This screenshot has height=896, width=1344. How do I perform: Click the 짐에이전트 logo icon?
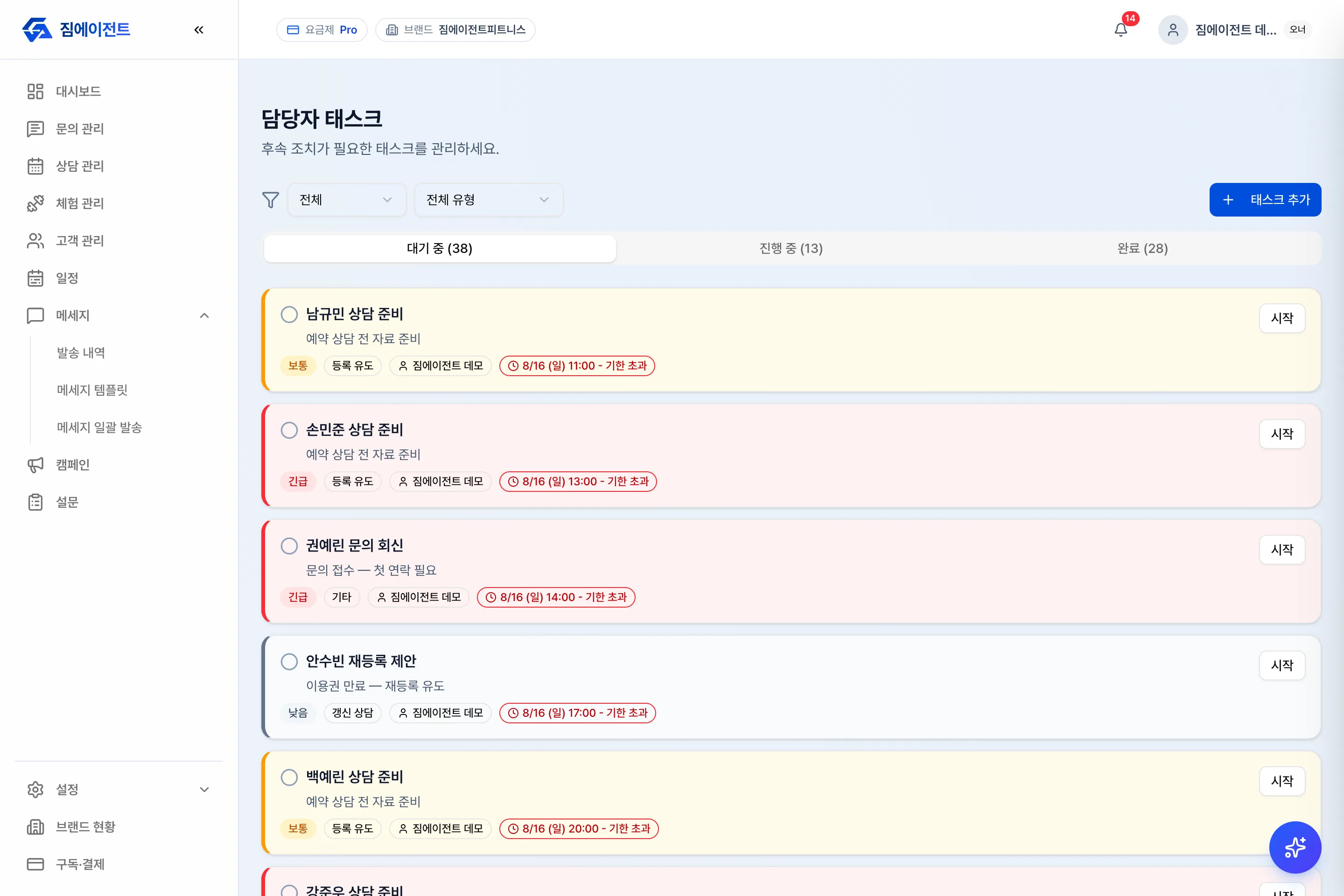[x=37, y=30]
